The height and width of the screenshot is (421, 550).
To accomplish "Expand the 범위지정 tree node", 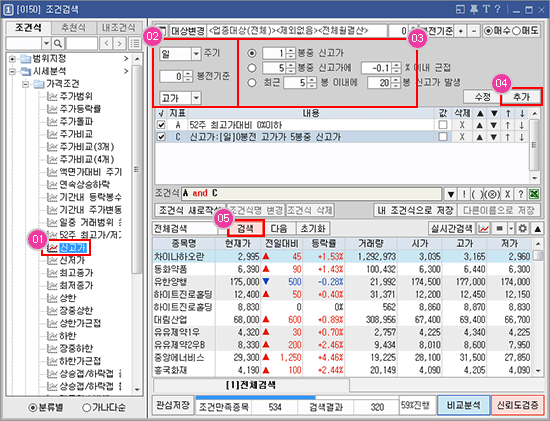I will click(x=13, y=59).
